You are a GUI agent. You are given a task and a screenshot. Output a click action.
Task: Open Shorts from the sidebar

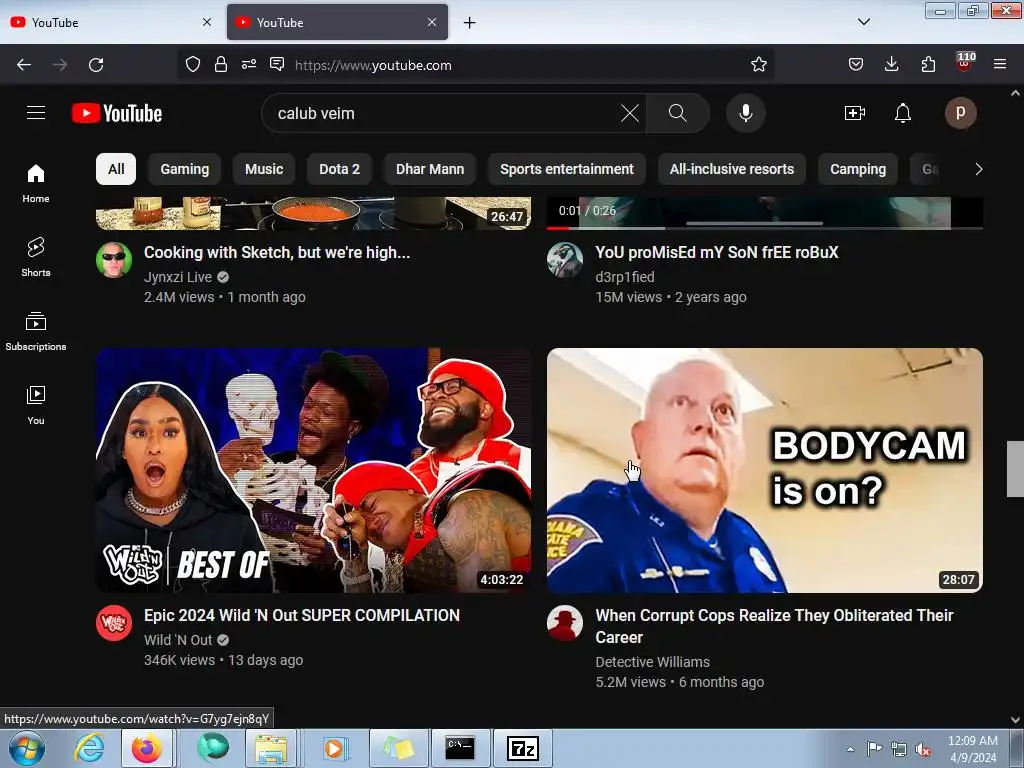[x=36, y=257]
